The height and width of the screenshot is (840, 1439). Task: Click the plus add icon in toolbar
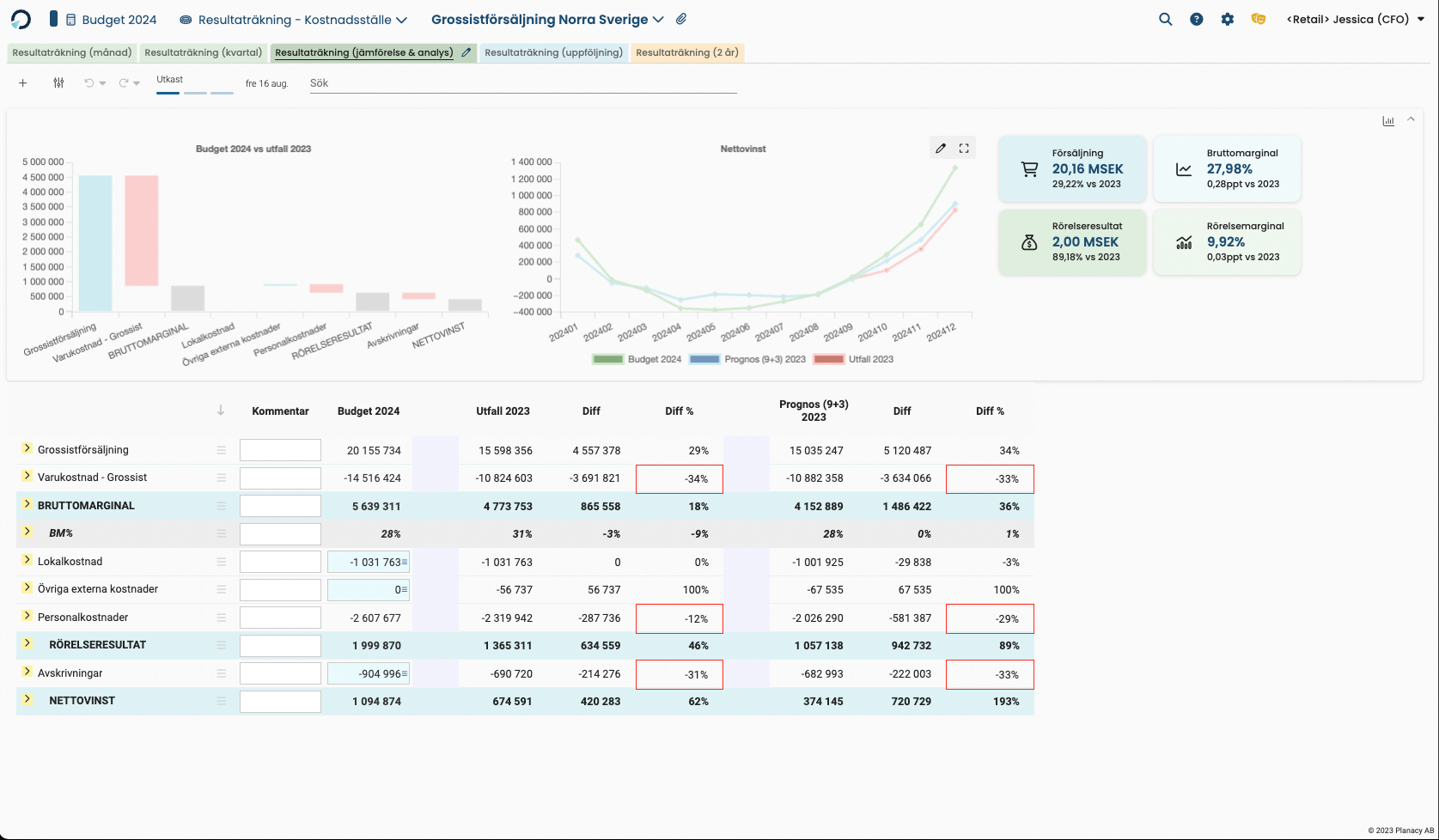pyautogui.click(x=23, y=83)
